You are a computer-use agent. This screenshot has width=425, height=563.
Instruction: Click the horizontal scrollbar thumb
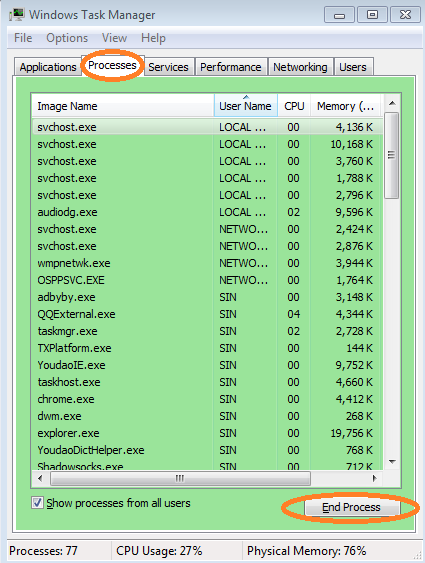[x=180, y=478]
